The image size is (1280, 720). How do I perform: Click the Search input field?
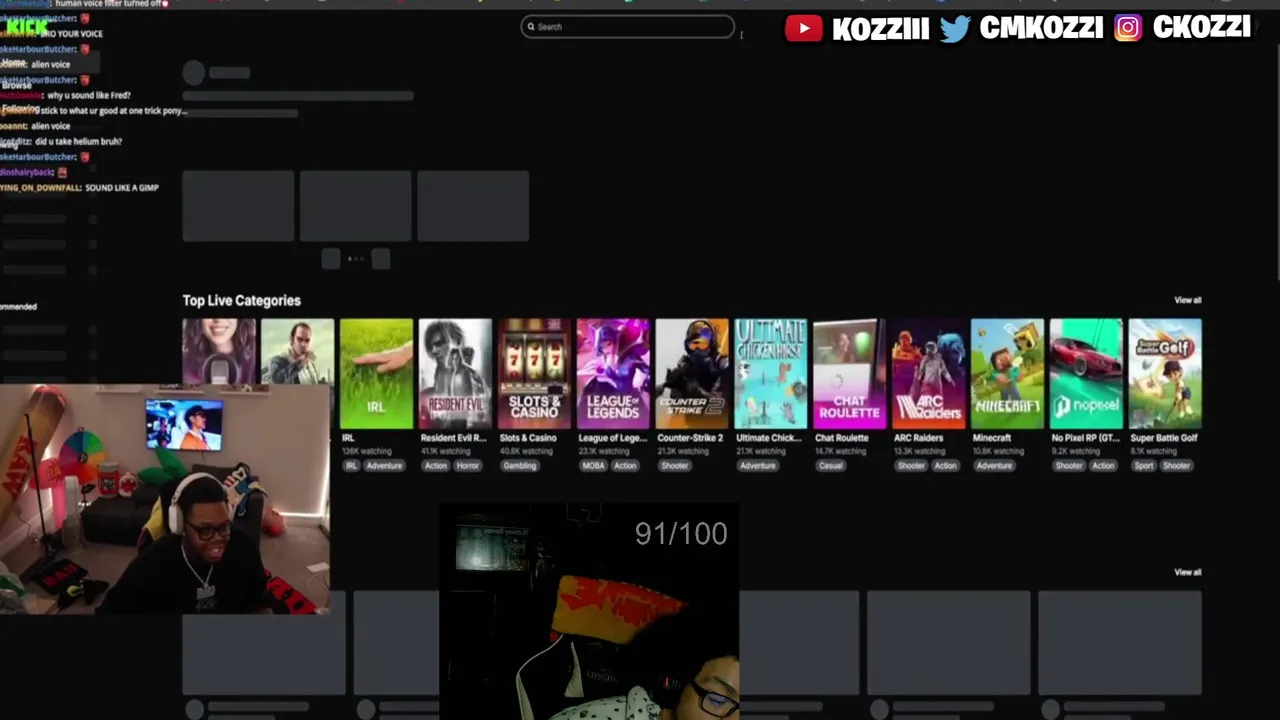(628, 27)
